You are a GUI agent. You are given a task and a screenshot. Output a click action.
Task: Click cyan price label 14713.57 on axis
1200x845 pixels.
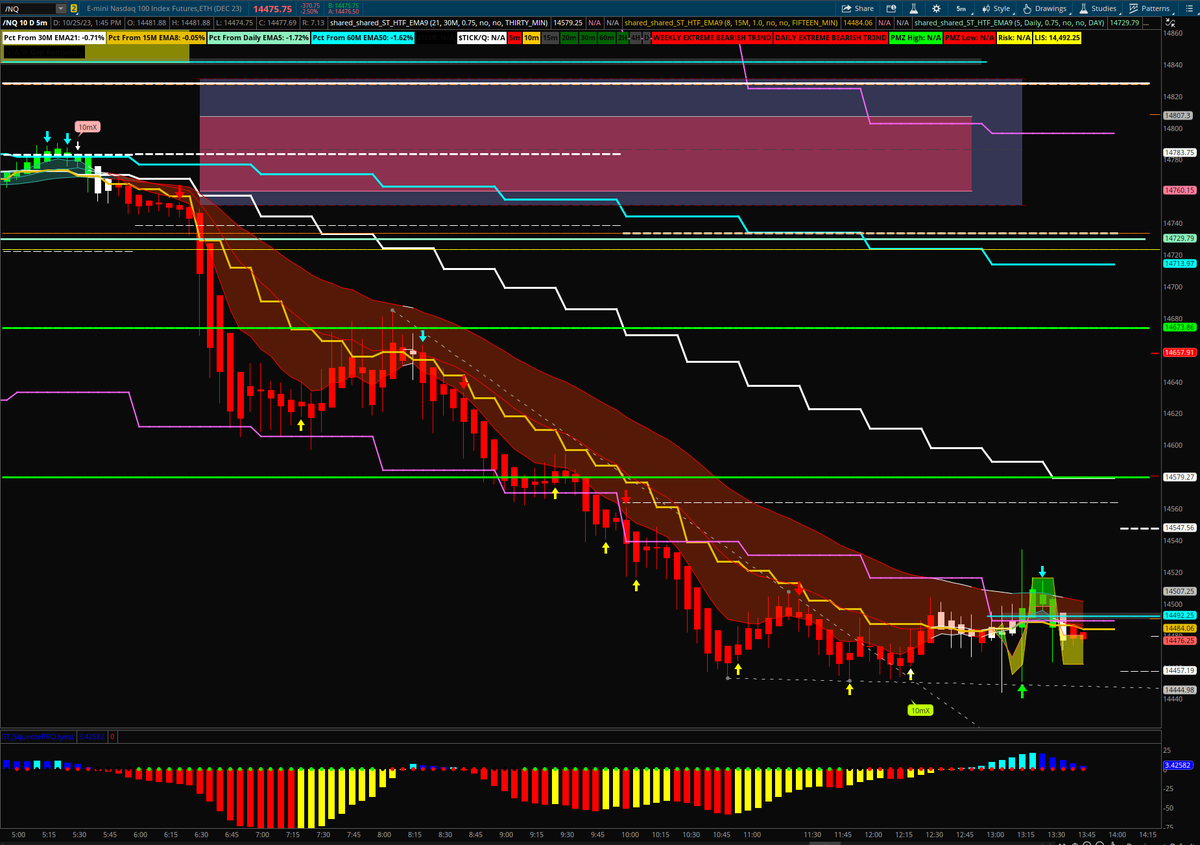pos(1180,264)
